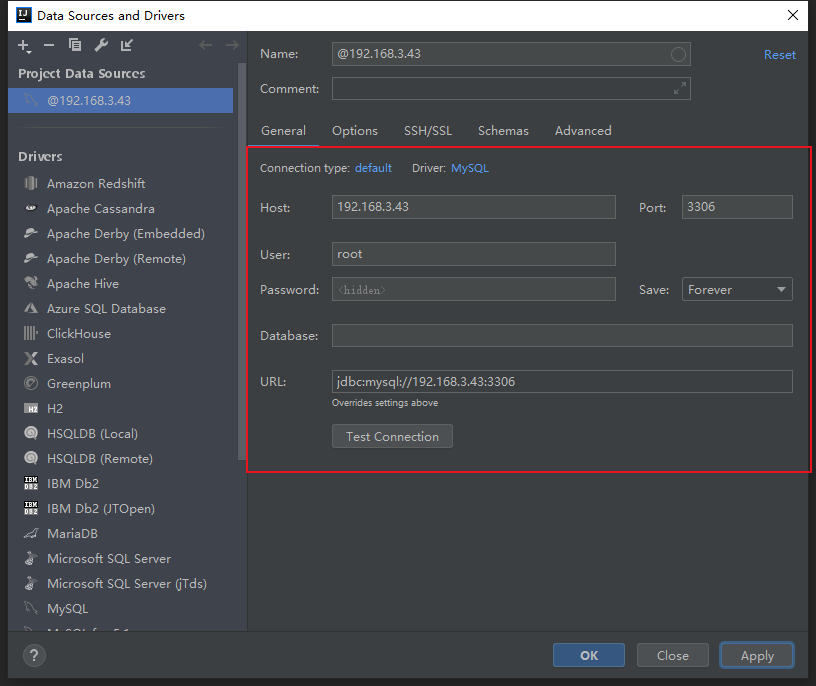Image resolution: width=816 pixels, height=686 pixels.
Task: Open the Schemas tab
Action: pyautogui.click(x=503, y=131)
